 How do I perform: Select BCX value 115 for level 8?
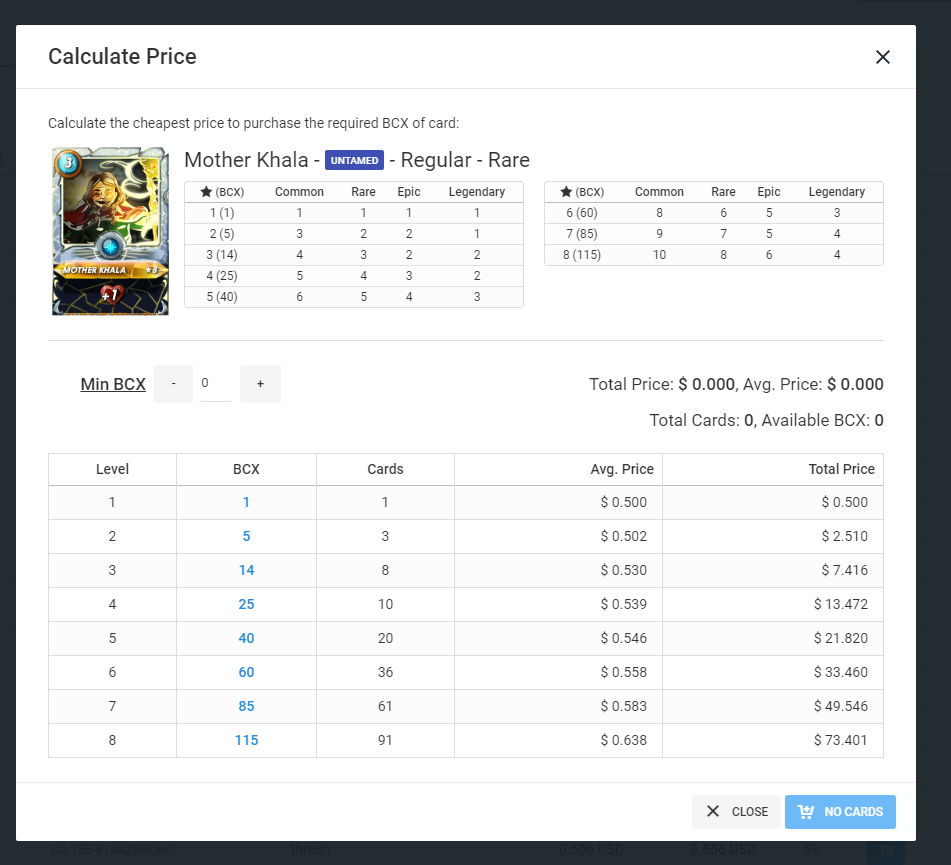coord(246,741)
